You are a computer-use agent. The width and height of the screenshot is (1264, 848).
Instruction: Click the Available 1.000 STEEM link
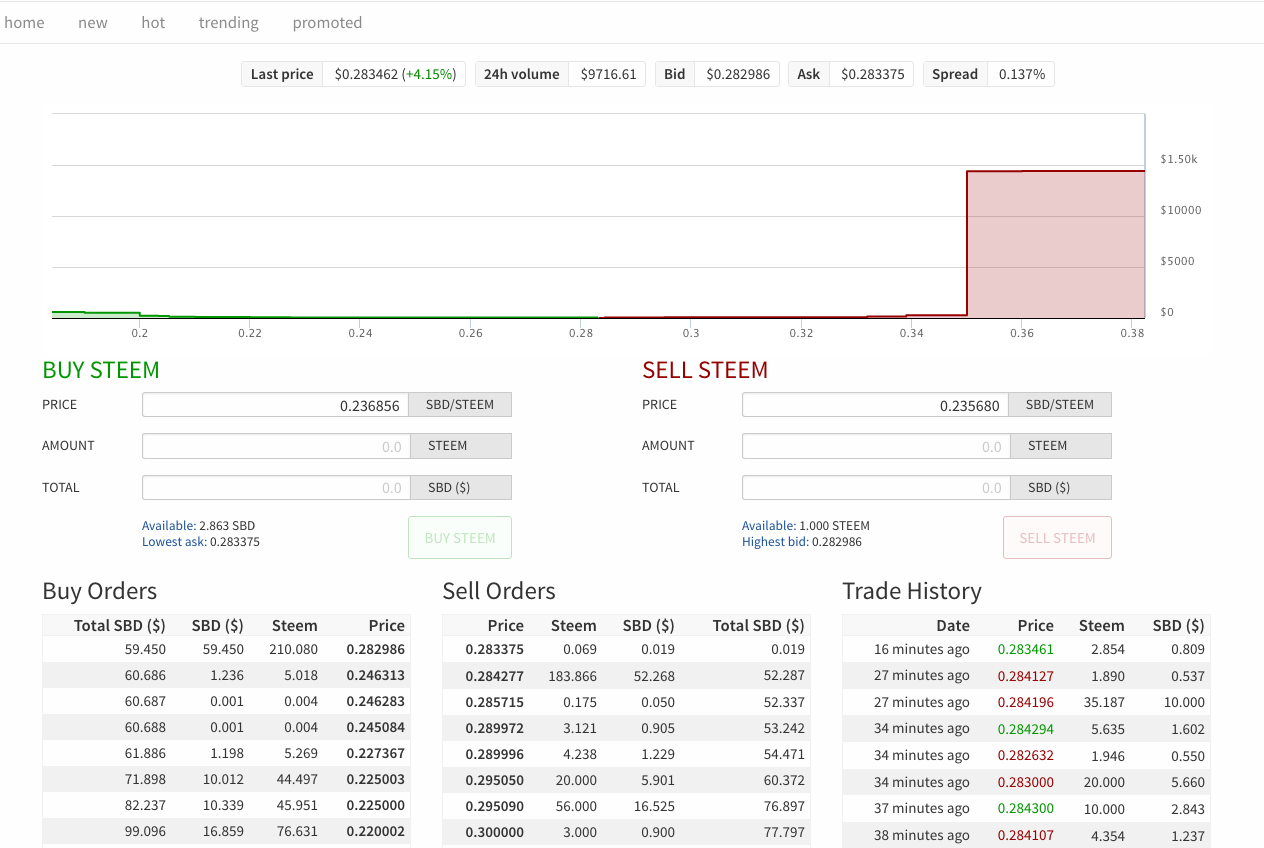point(806,525)
